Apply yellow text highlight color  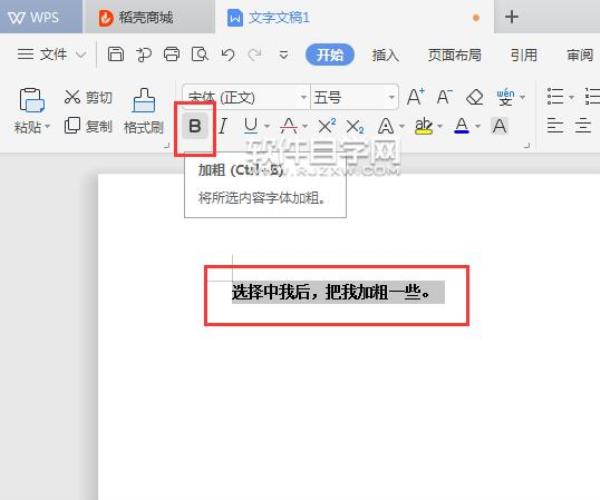coord(424,126)
